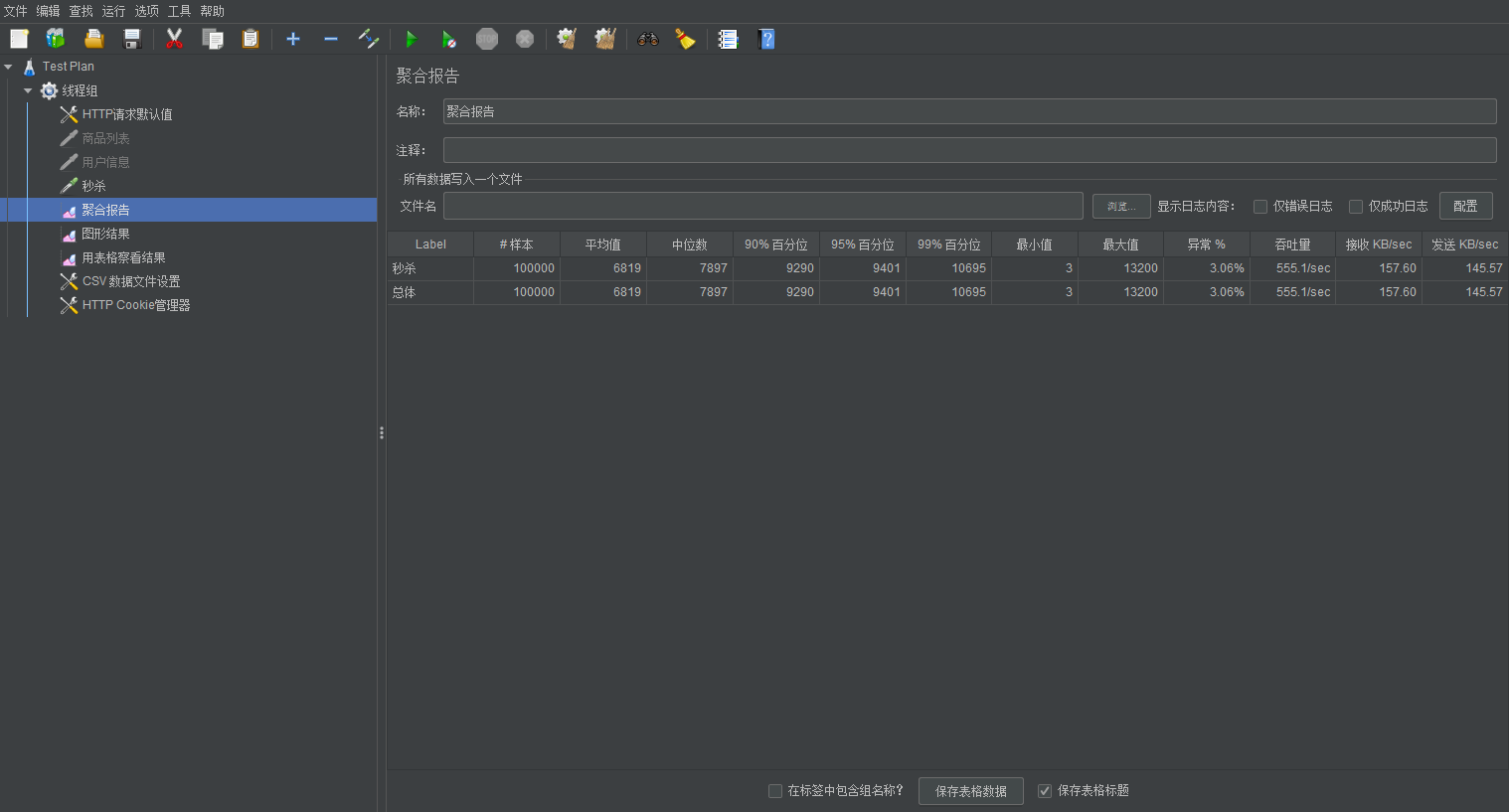Collapse the Test Plan tree node
This screenshot has height=812, width=1509.
8,67
